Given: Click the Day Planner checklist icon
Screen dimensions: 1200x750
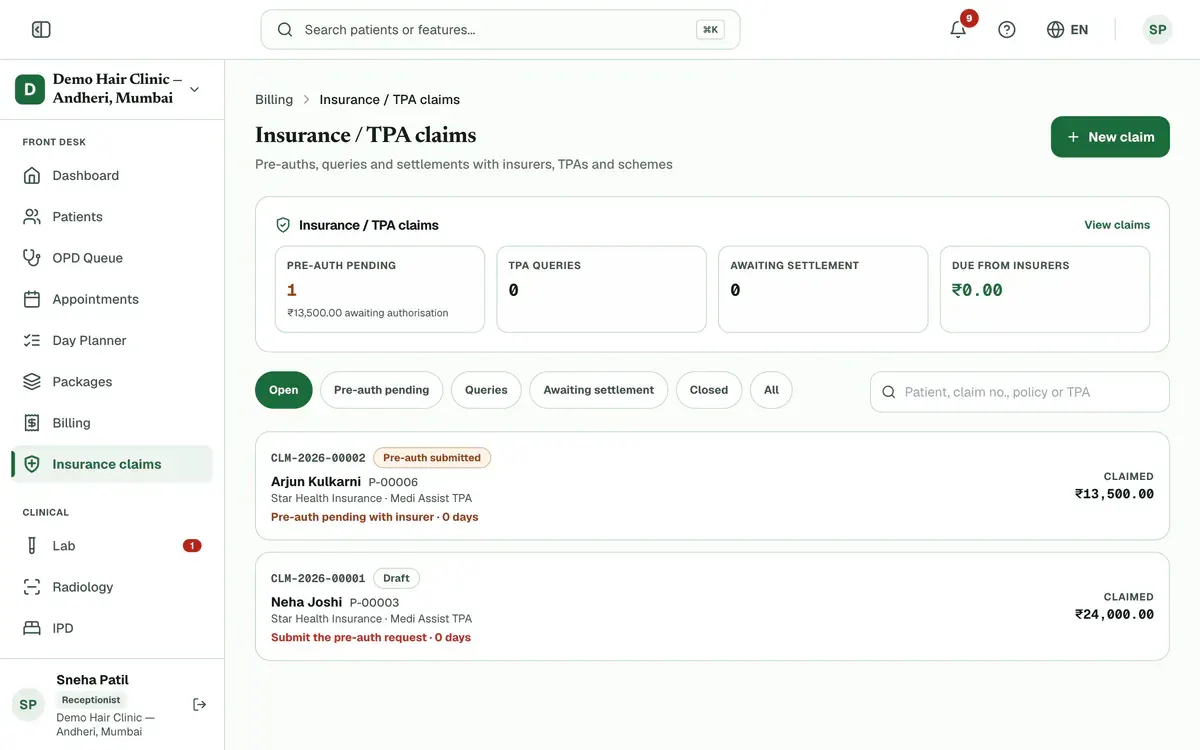Looking at the screenshot, I should pyautogui.click(x=32, y=340).
